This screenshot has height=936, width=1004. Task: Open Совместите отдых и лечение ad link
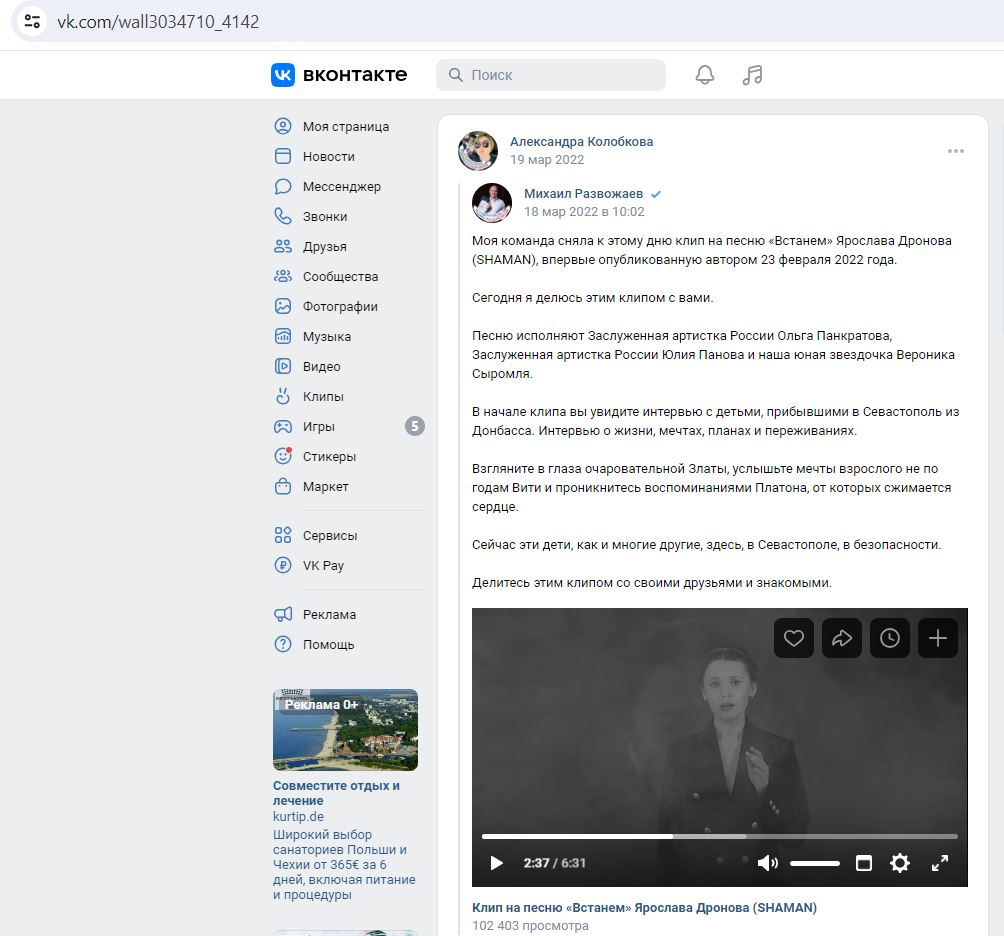click(336, 793)
